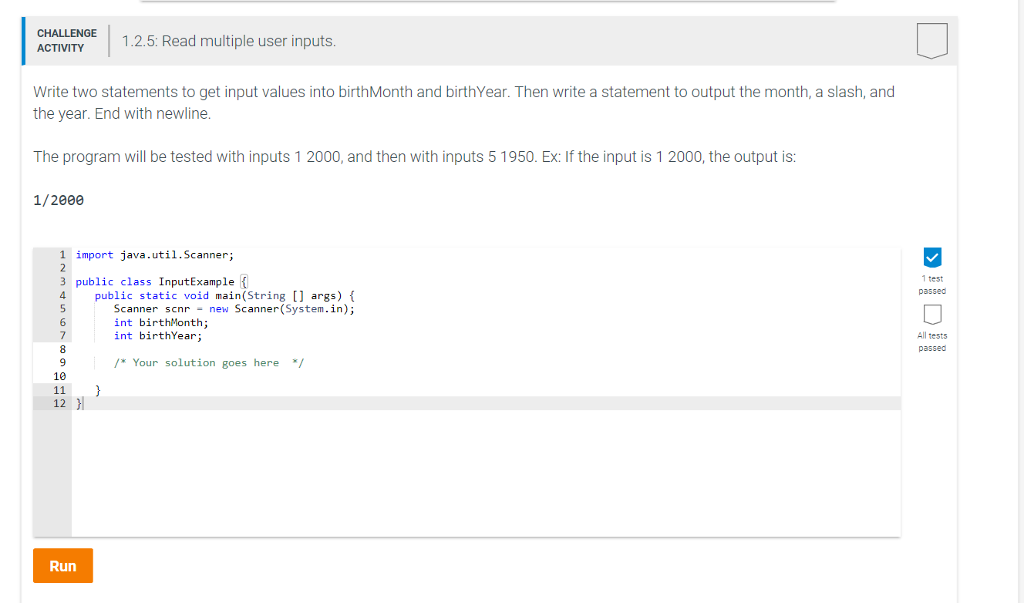The image size is (1024, 603).
Task: Click the completion shield in the activity header
Action: click(x=931, y=40)
